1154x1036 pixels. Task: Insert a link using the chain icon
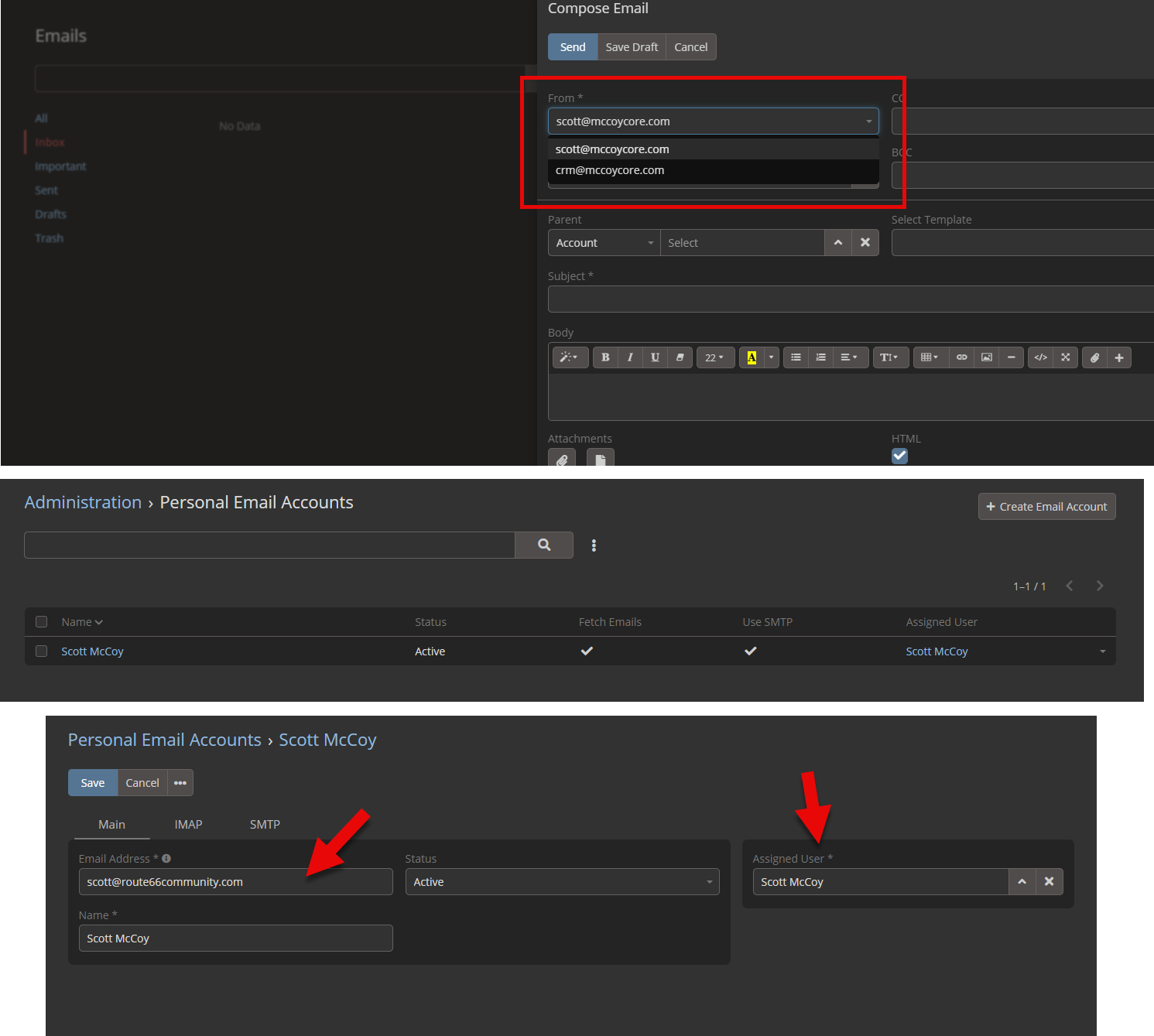click(x=961, y=357)
